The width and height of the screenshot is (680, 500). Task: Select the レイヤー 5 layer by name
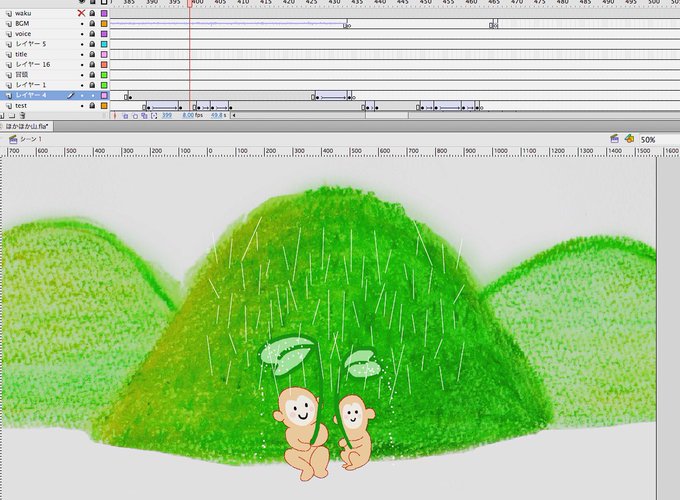click(x=31, y=44)
